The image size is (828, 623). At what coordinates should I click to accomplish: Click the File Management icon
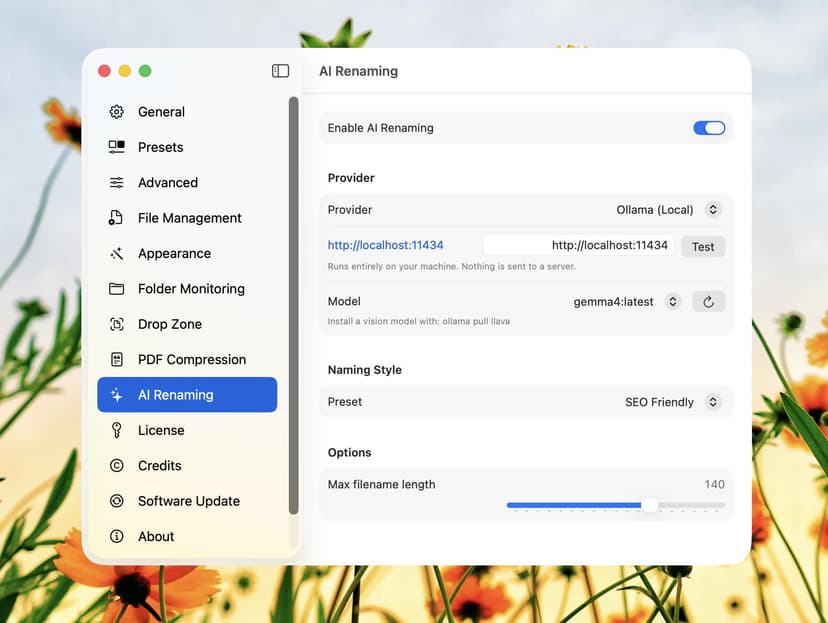tap(116, 218)
